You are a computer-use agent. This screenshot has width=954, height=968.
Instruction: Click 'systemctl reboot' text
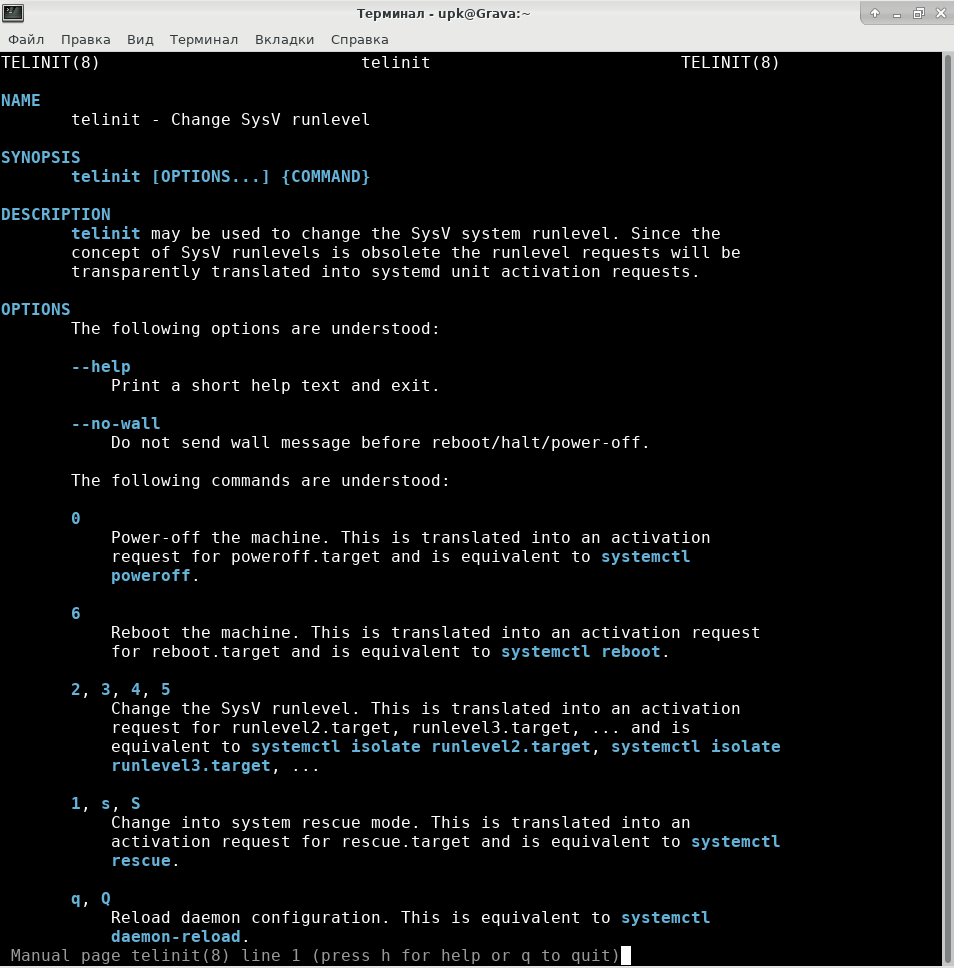(x=580, y=652)
